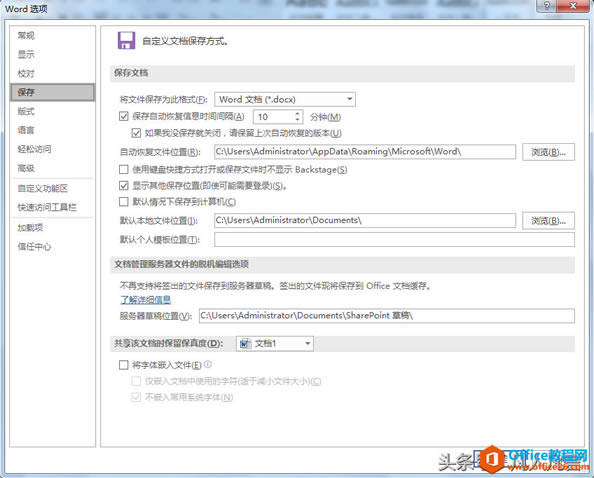The image size is (594, 478).
Task: Enable 不显示 Backstage checkbox
Action: click(x=123, y=169)
